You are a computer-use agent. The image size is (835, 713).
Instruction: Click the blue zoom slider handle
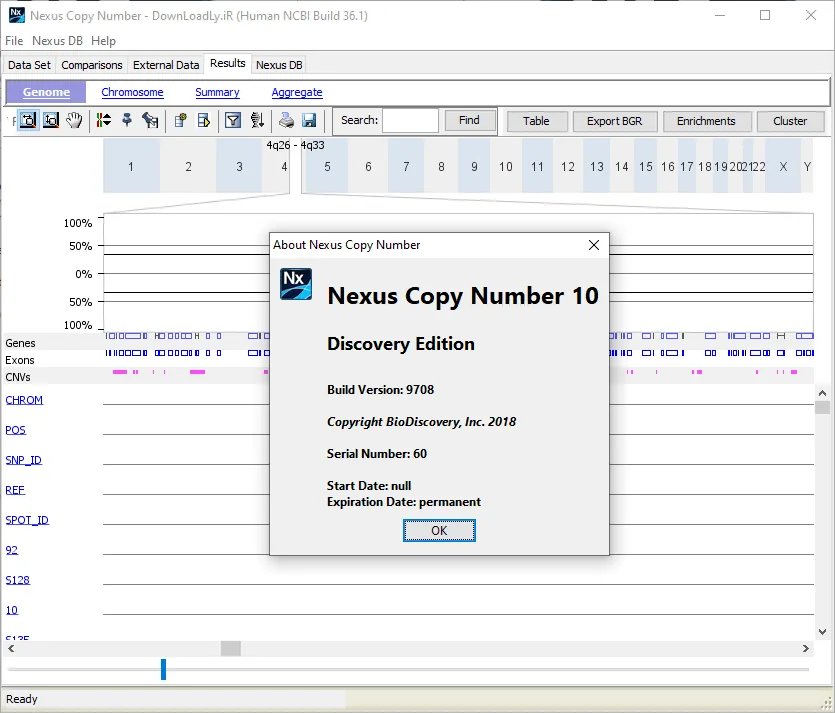(163, 669)
